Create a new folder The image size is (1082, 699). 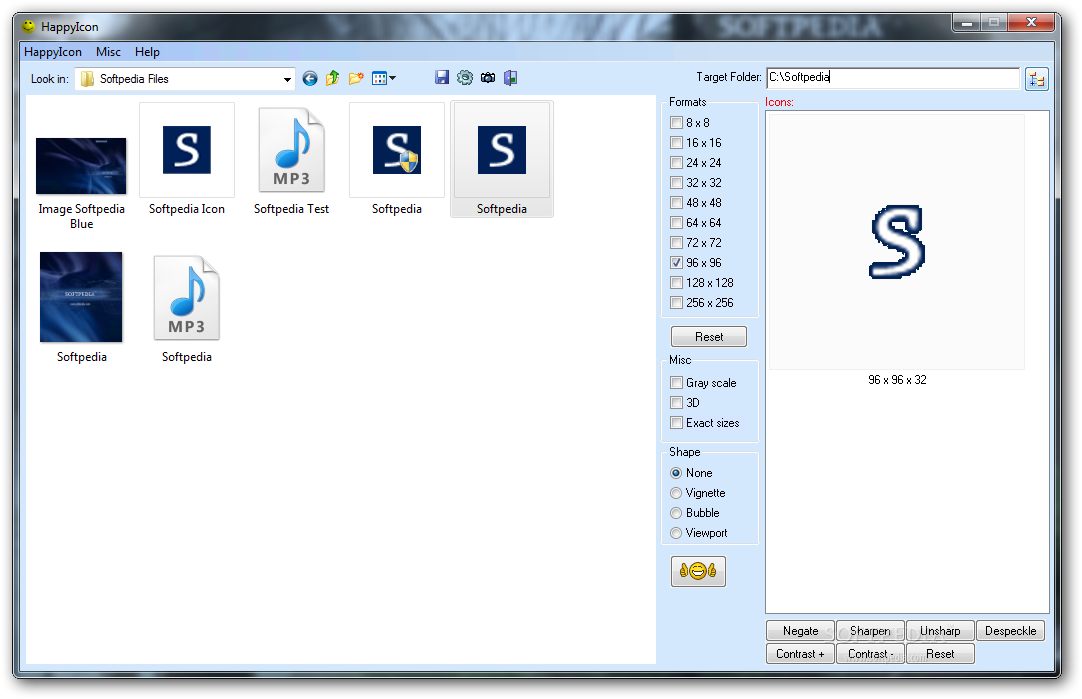(356, 78)
